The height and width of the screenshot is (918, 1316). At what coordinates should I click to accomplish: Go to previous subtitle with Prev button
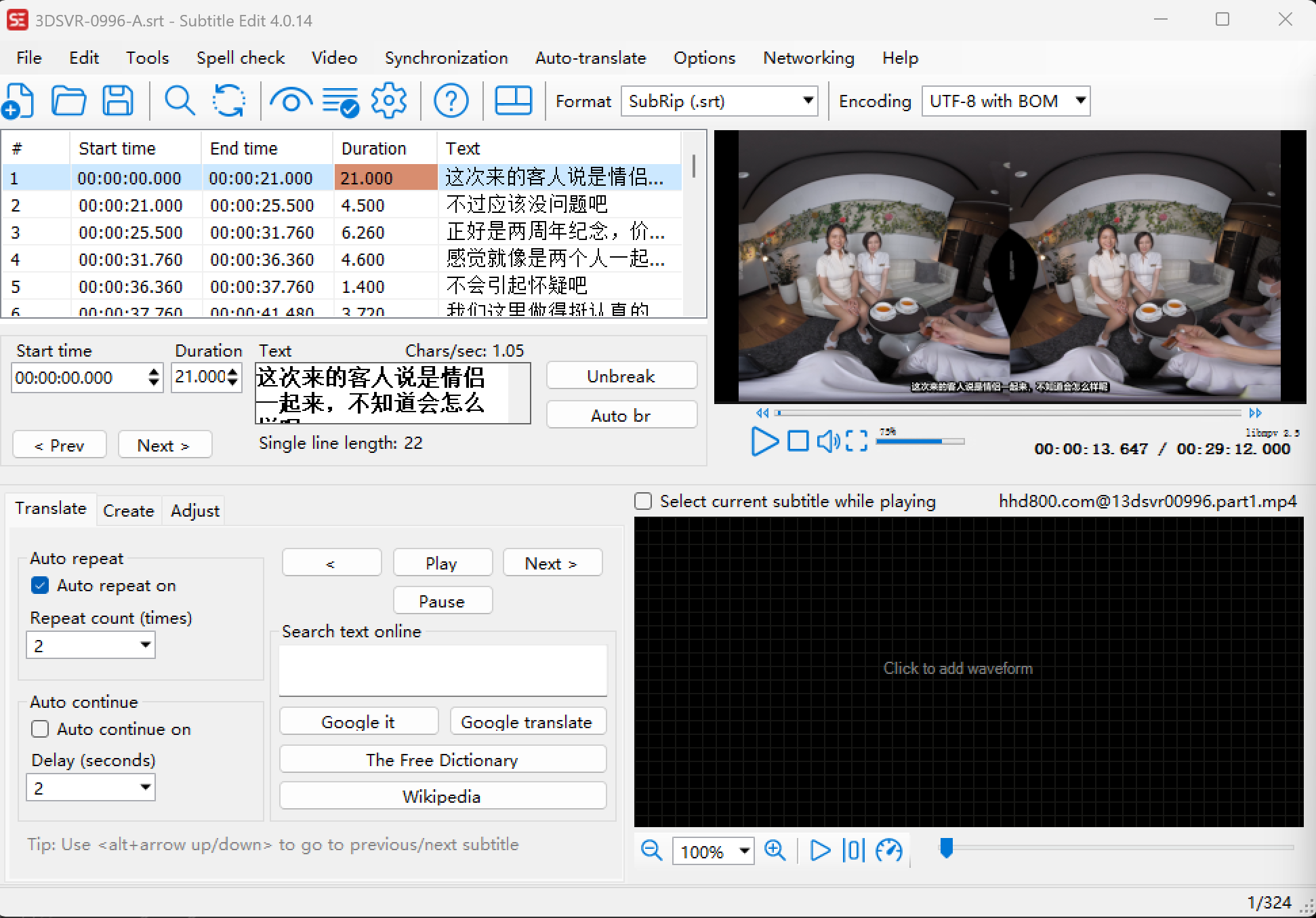click(60, 445)
